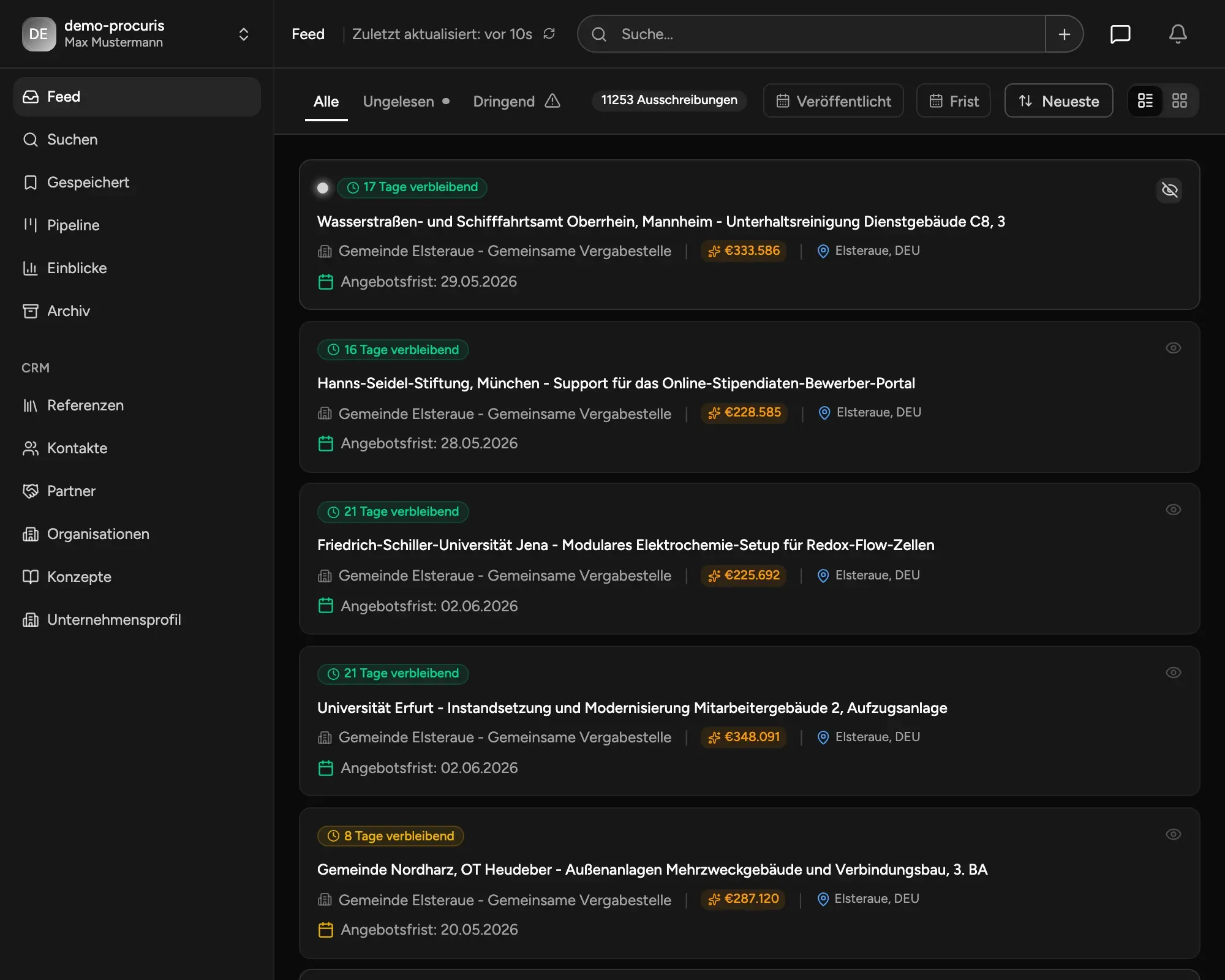Click estimated value €228.585

point(744,413)
